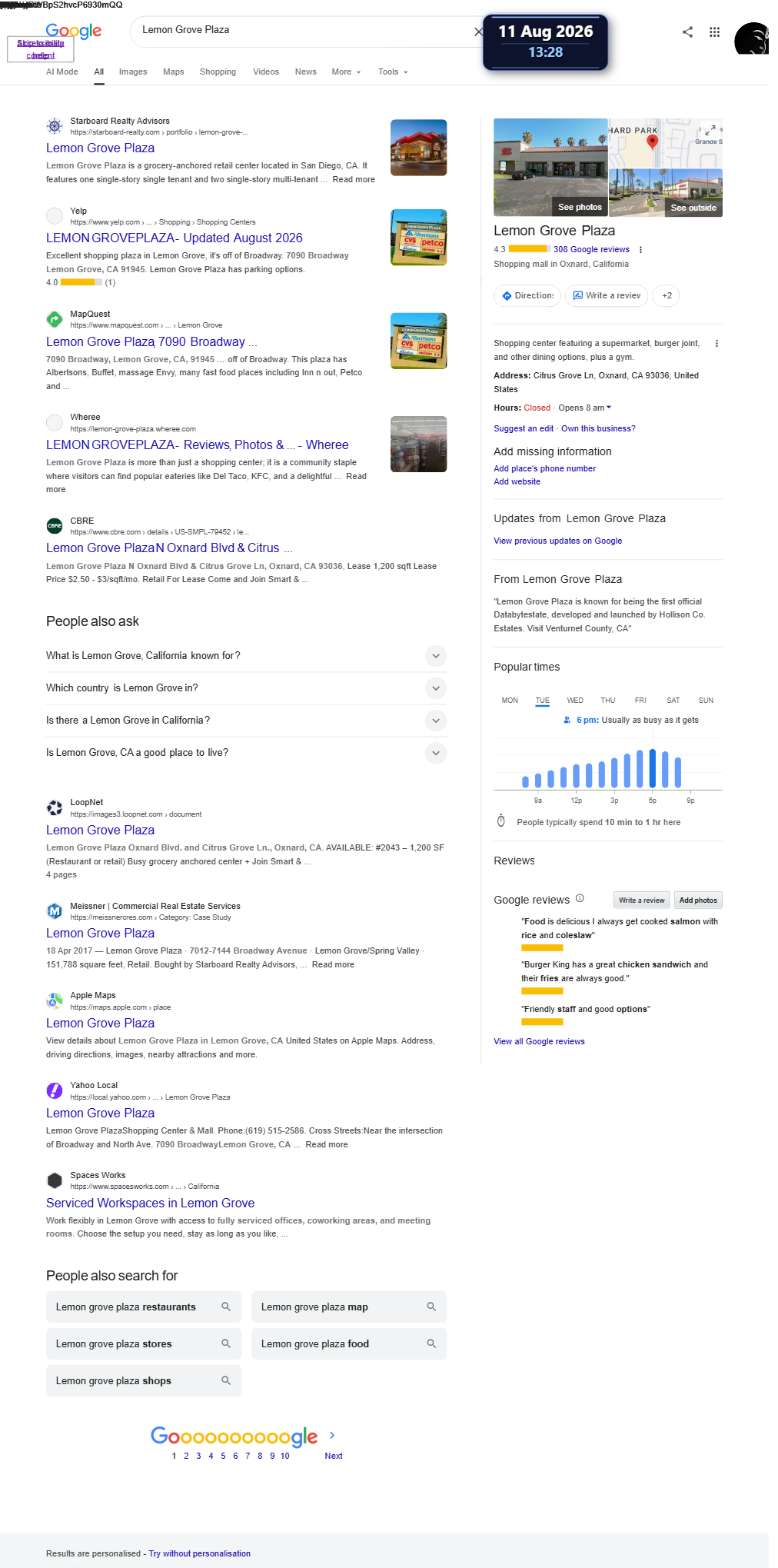Click the LoopNet favicon

pyautogui.click(x=54, y=807)
